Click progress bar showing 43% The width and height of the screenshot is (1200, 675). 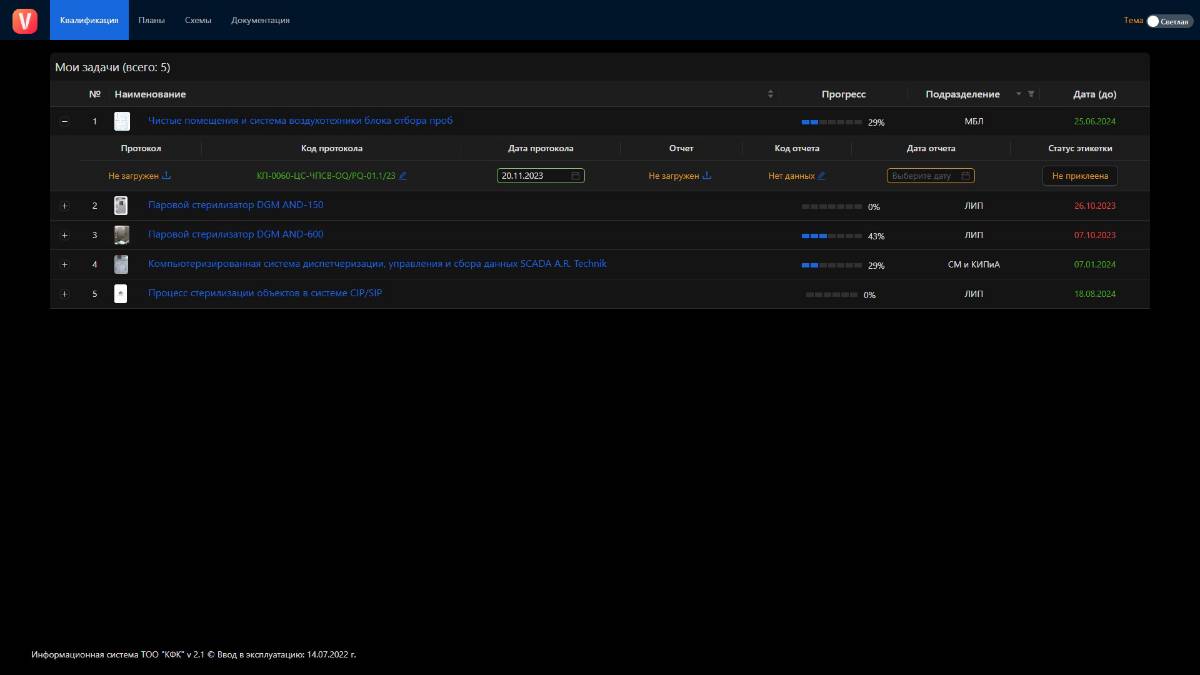point(832,236)
